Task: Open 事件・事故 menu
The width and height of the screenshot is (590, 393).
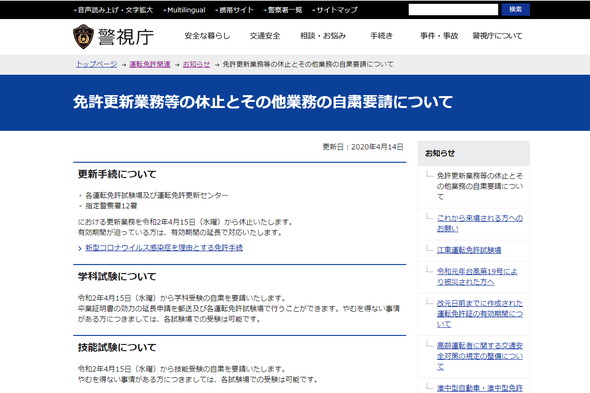Action: click(x=439, y=36)
